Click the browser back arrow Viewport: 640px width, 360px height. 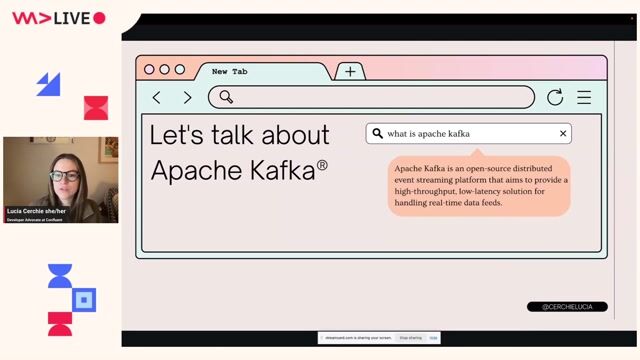(156, 98)
